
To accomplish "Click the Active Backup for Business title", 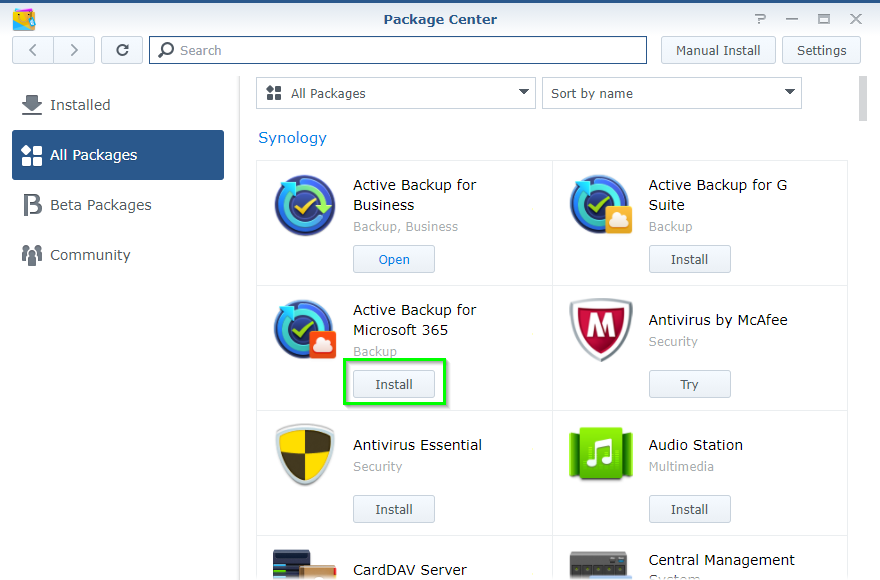I will click(x=415, y=195).
